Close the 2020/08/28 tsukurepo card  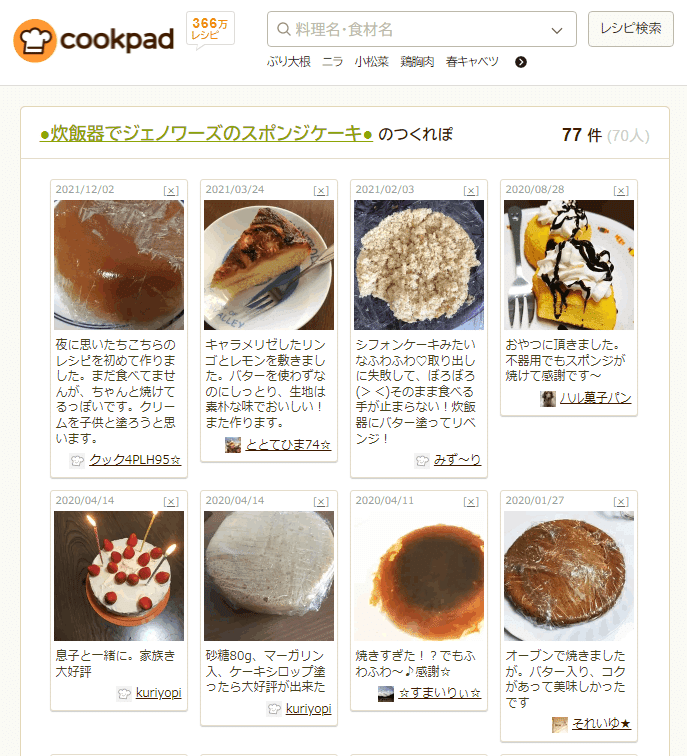(x=621, y=190)
